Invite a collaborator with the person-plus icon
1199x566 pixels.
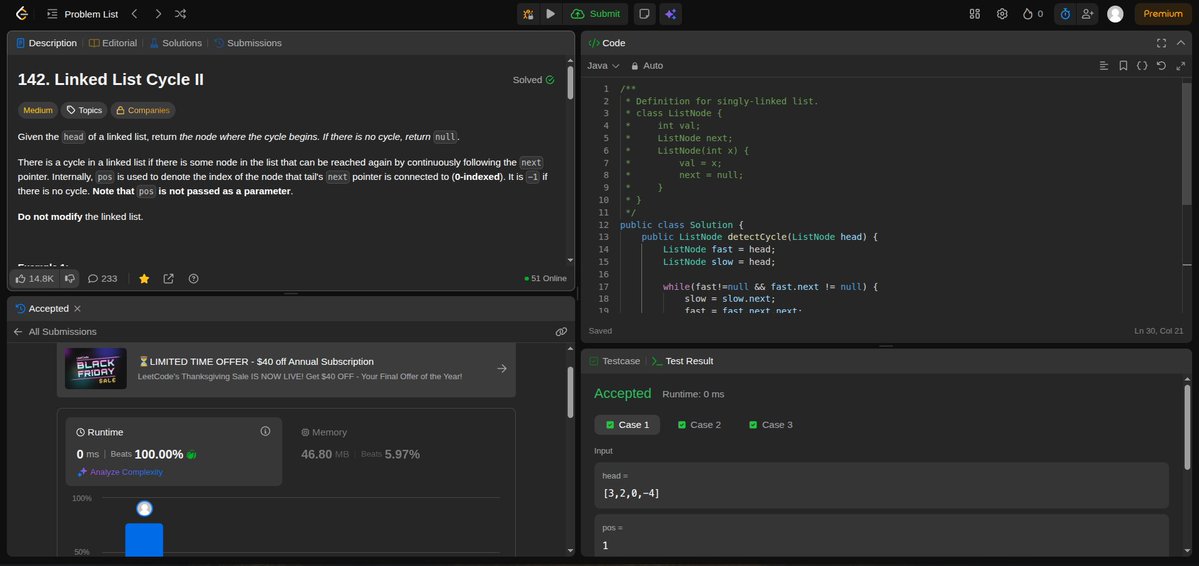pyautogui.click(x=1087, y=14)
